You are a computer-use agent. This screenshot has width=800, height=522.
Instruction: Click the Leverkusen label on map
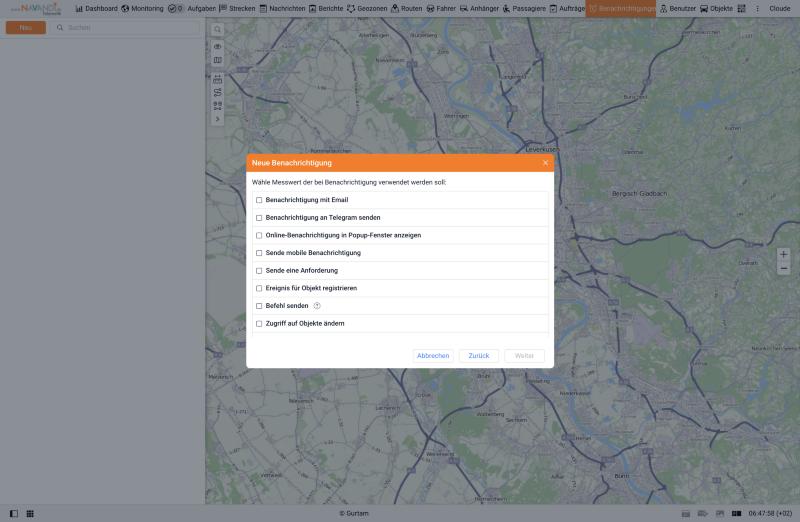[542, 150]
